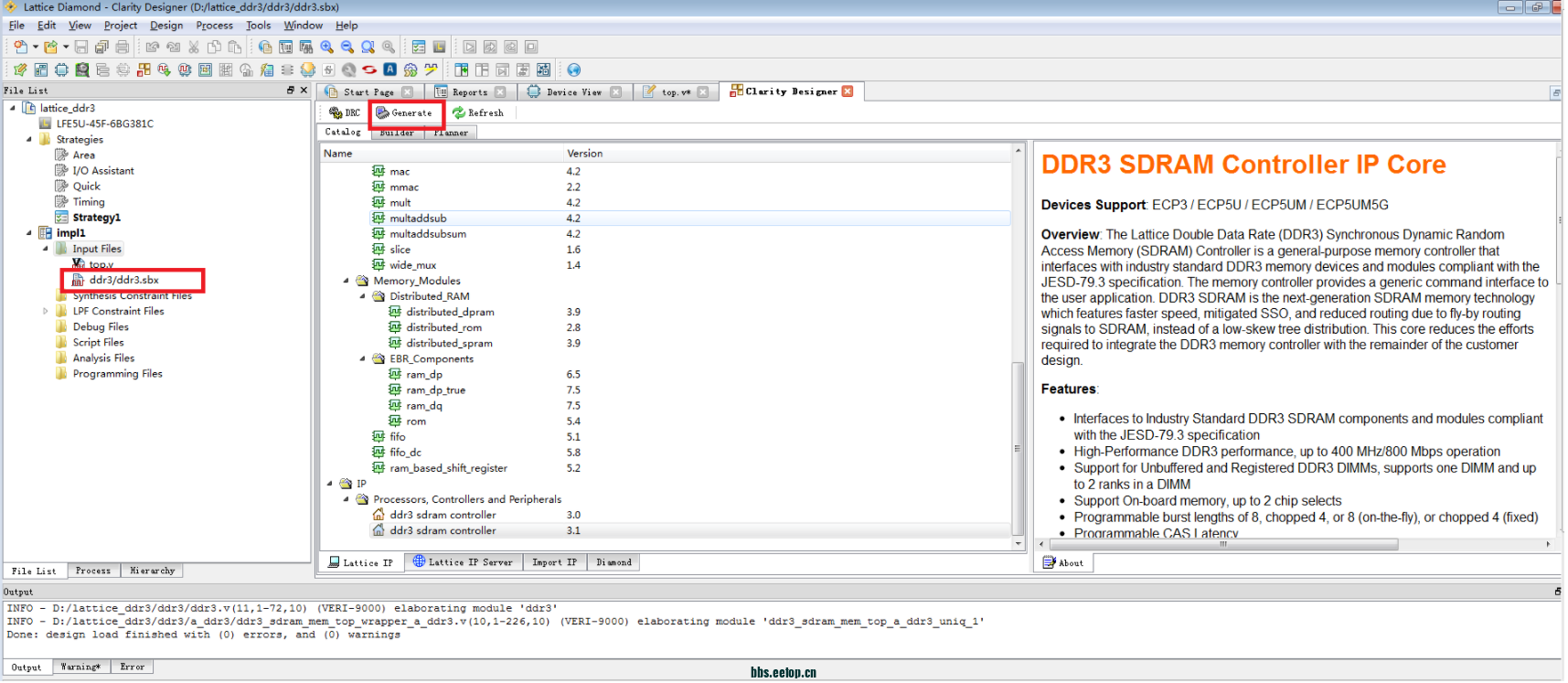Open Spreadsheet View from toolbar

pyautogui.click(x=20, y=69)
